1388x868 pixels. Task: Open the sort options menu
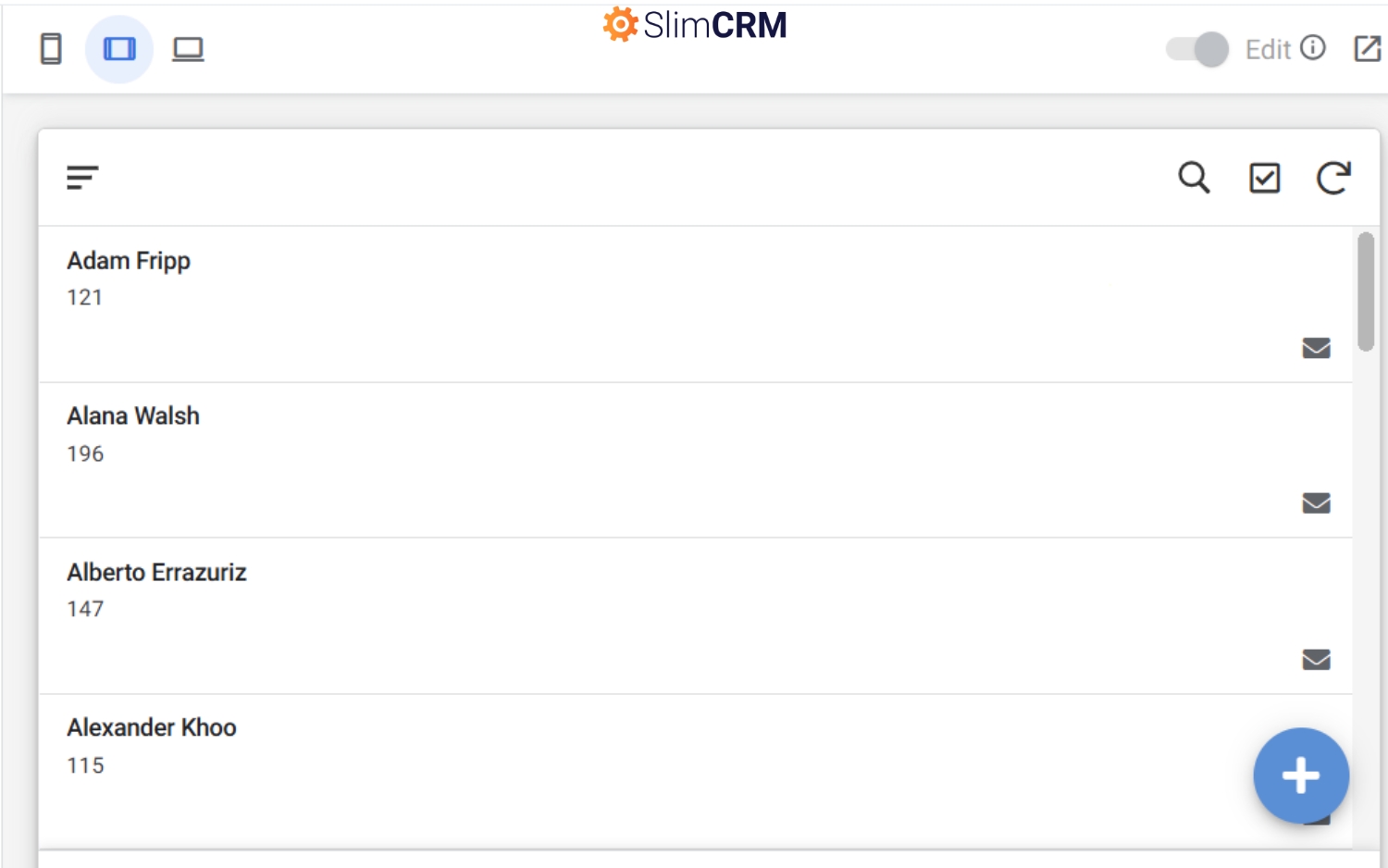pos(82,177)
